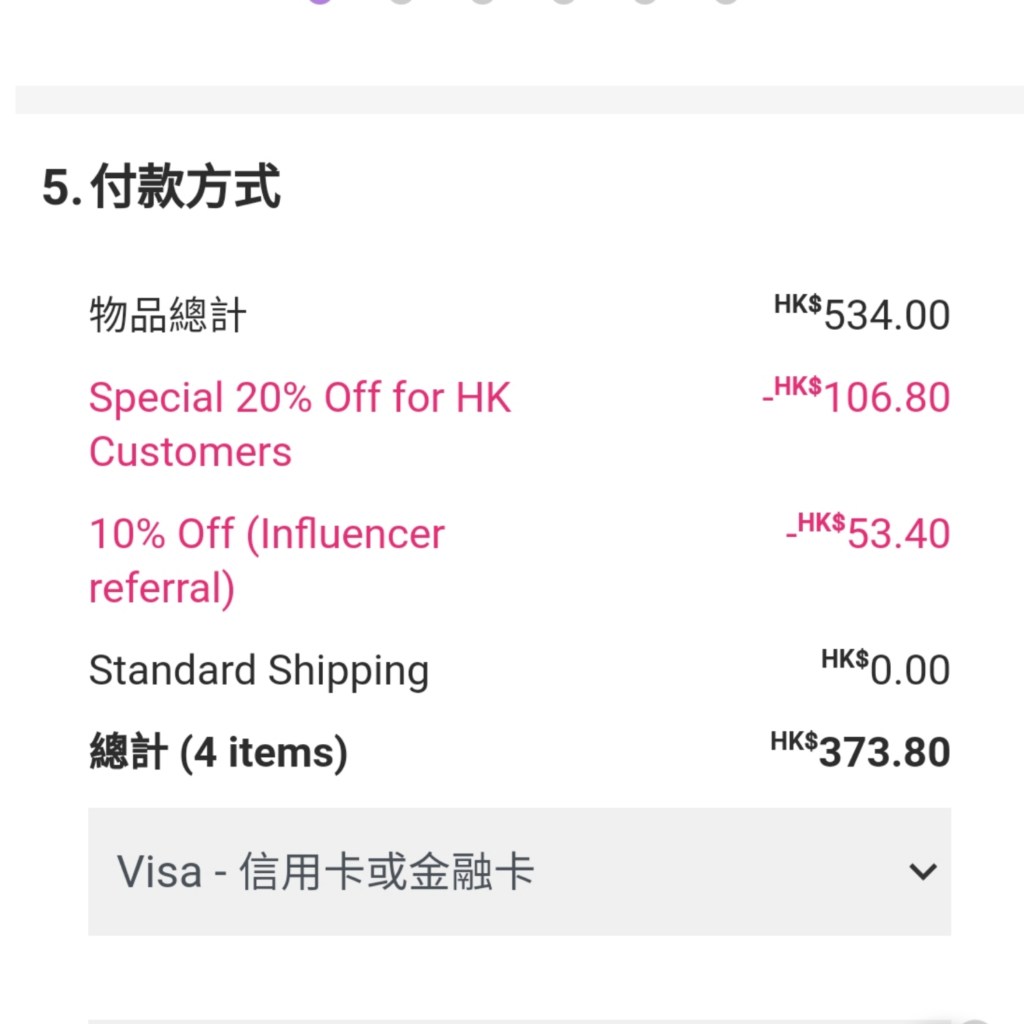Click the "物品總計" subtotal label
The height and width of the screenshot is (1024, 1024).
tap(167, 315)
